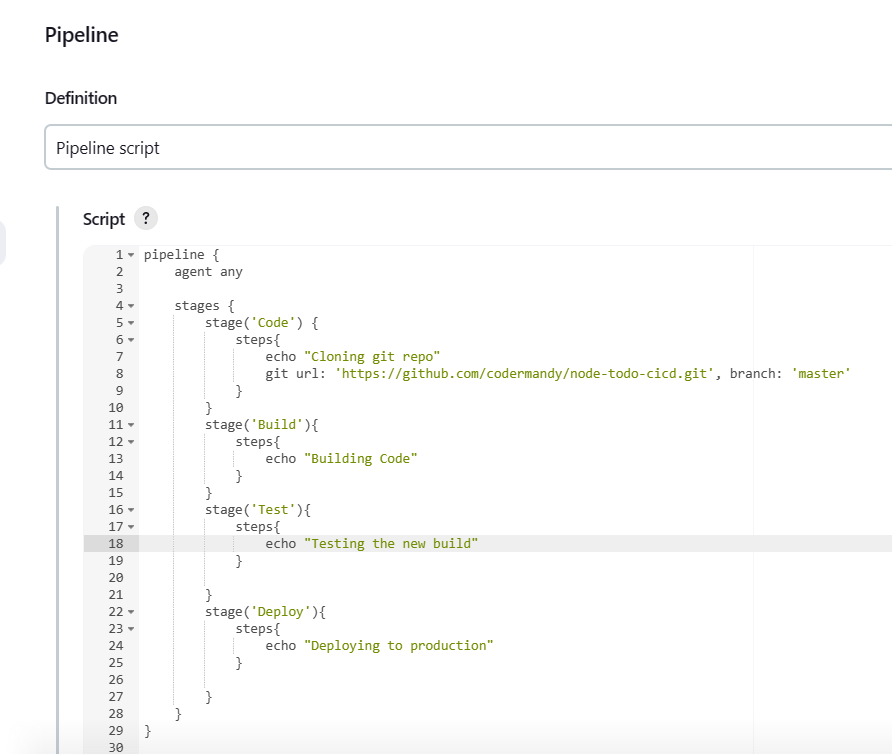Click the "agent any" line in script

coord(208,272)
